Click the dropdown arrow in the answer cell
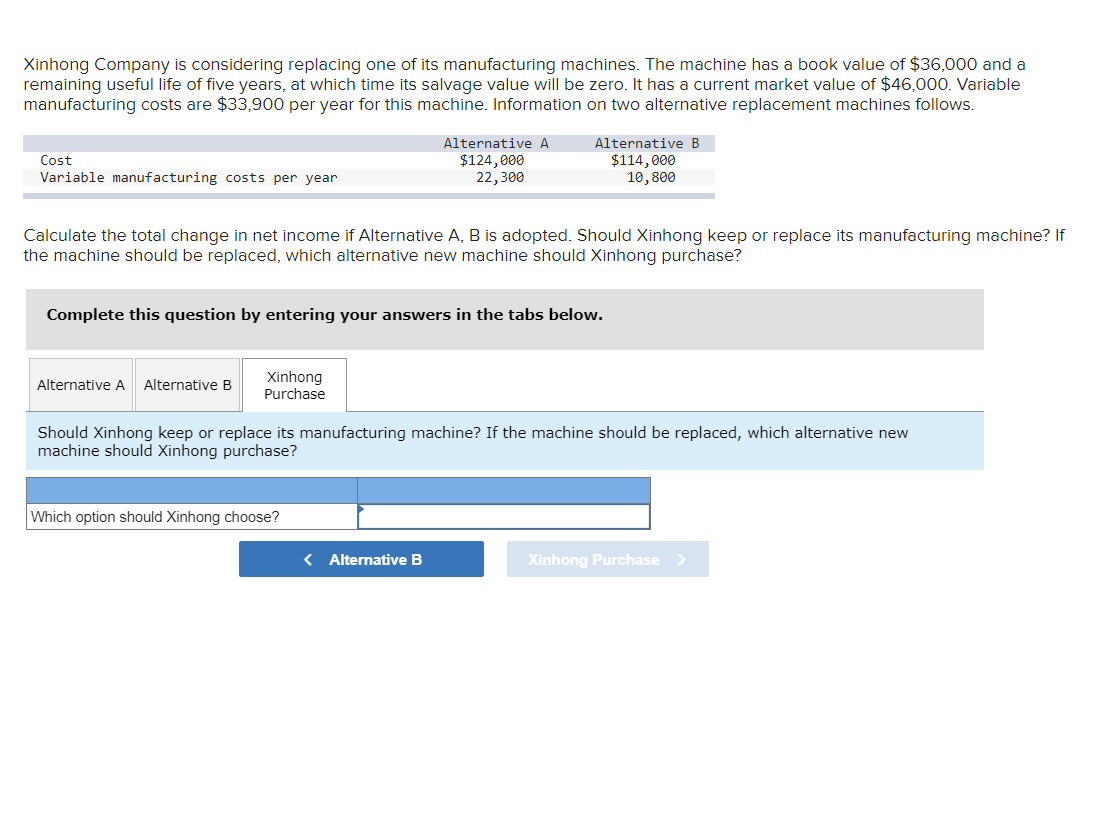The image size is (1119, 827). coord(360,510)
